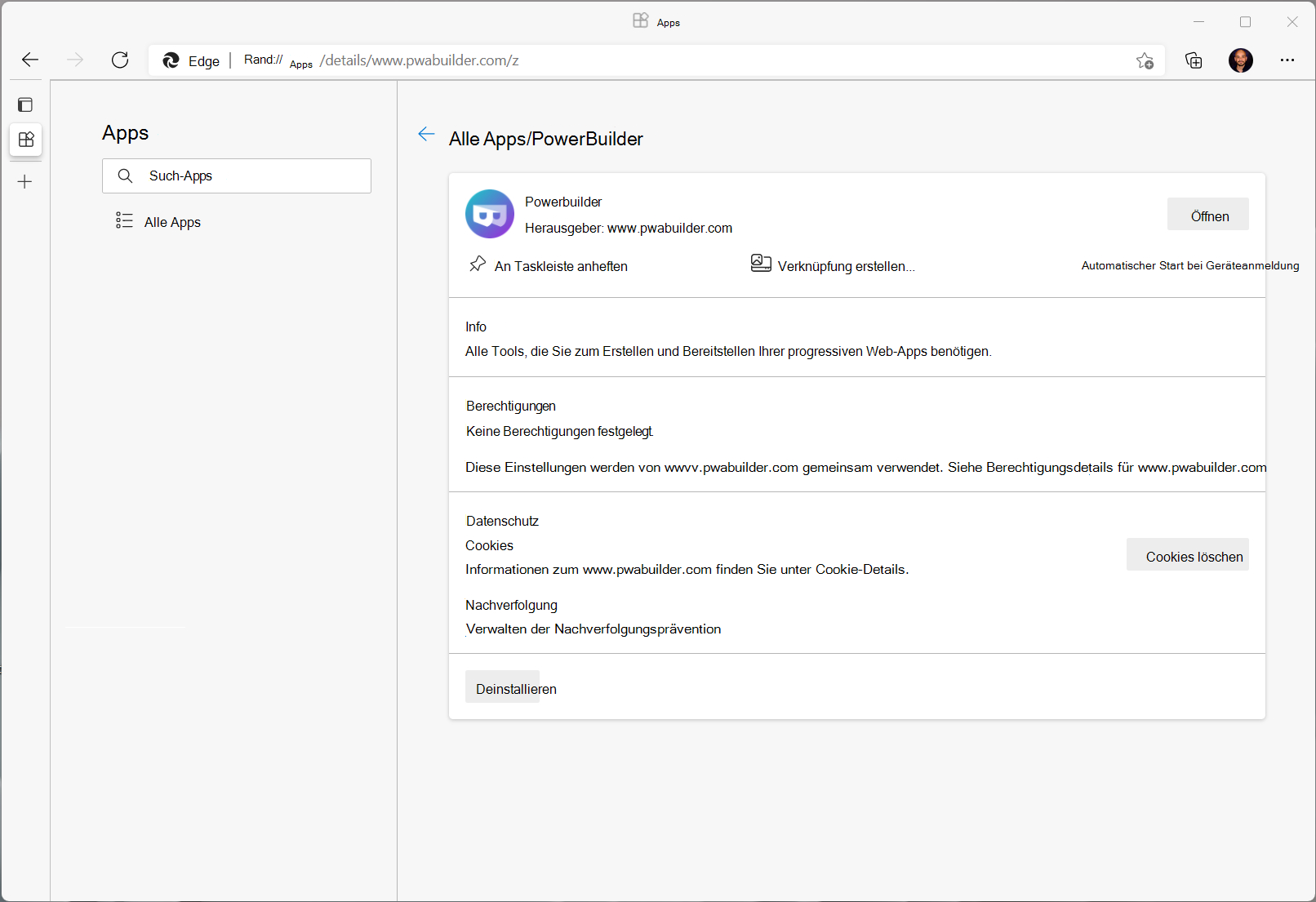Click the browser forward arrow
This screenshot has height=902, width=1316.
75,60
